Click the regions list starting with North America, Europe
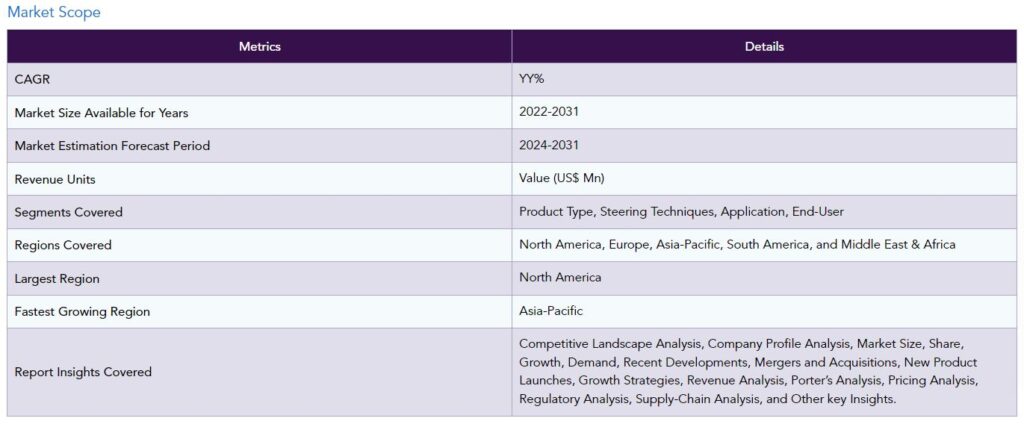1024x424 pixels. point(737,245)
